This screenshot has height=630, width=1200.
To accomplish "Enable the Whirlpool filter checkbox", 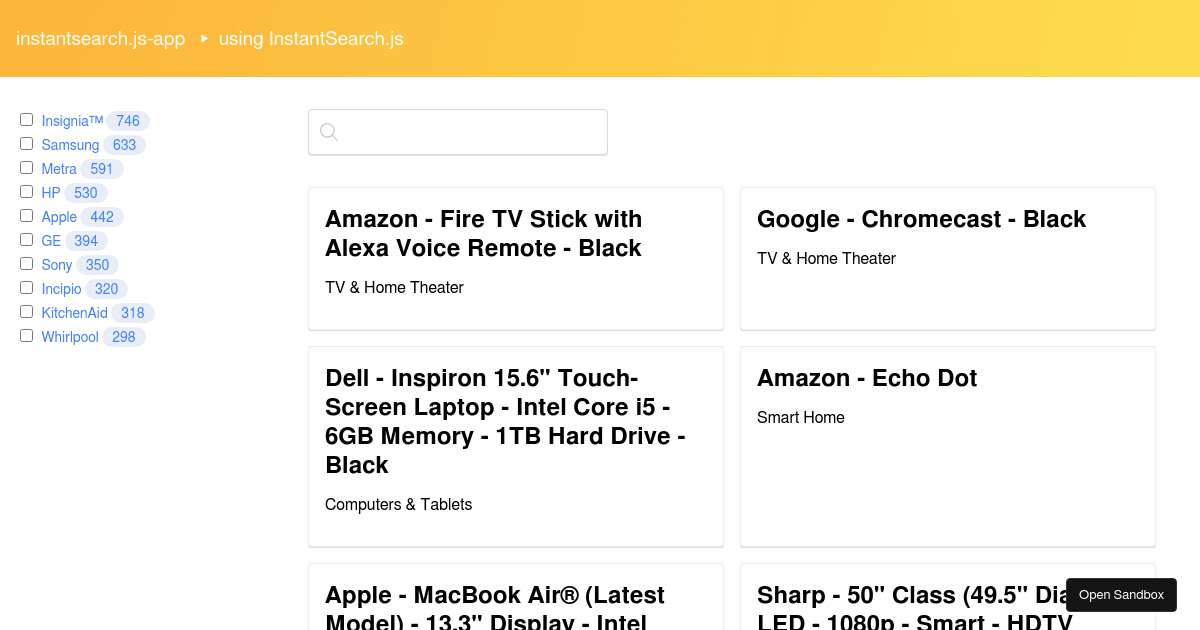I will click(26, 335).
